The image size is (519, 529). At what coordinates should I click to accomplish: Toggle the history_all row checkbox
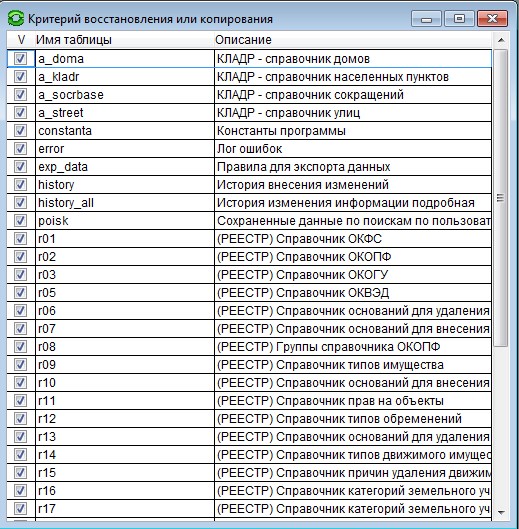tap(20, 203)
